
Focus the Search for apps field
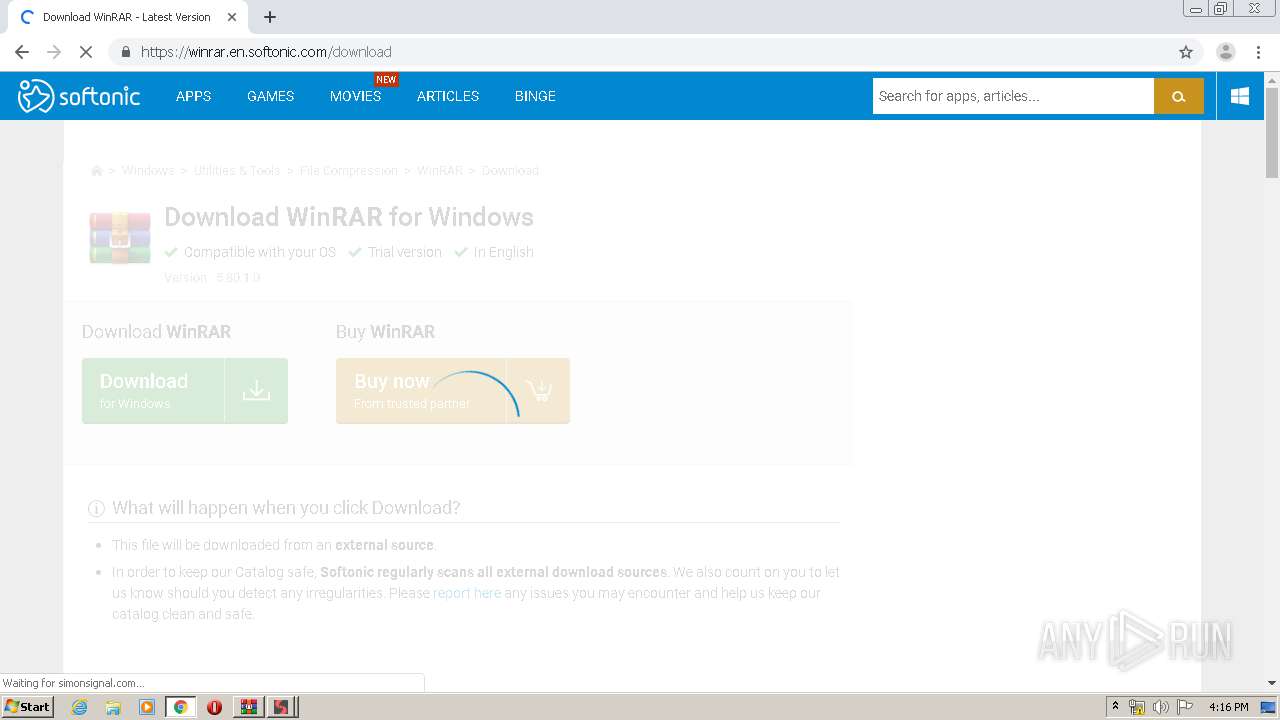[x=1013, y=96]
